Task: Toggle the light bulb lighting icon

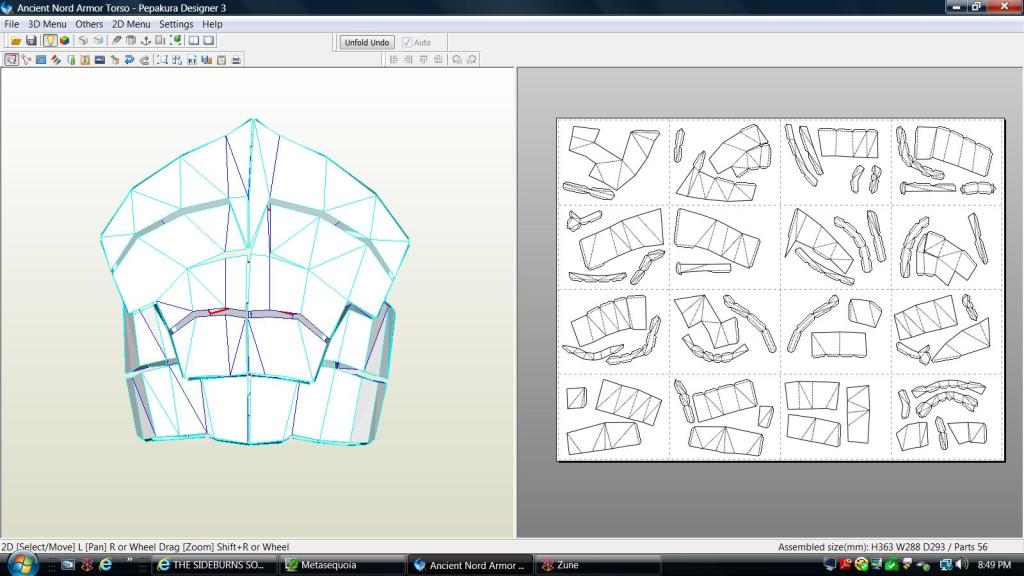Action: tap(50, 41)
